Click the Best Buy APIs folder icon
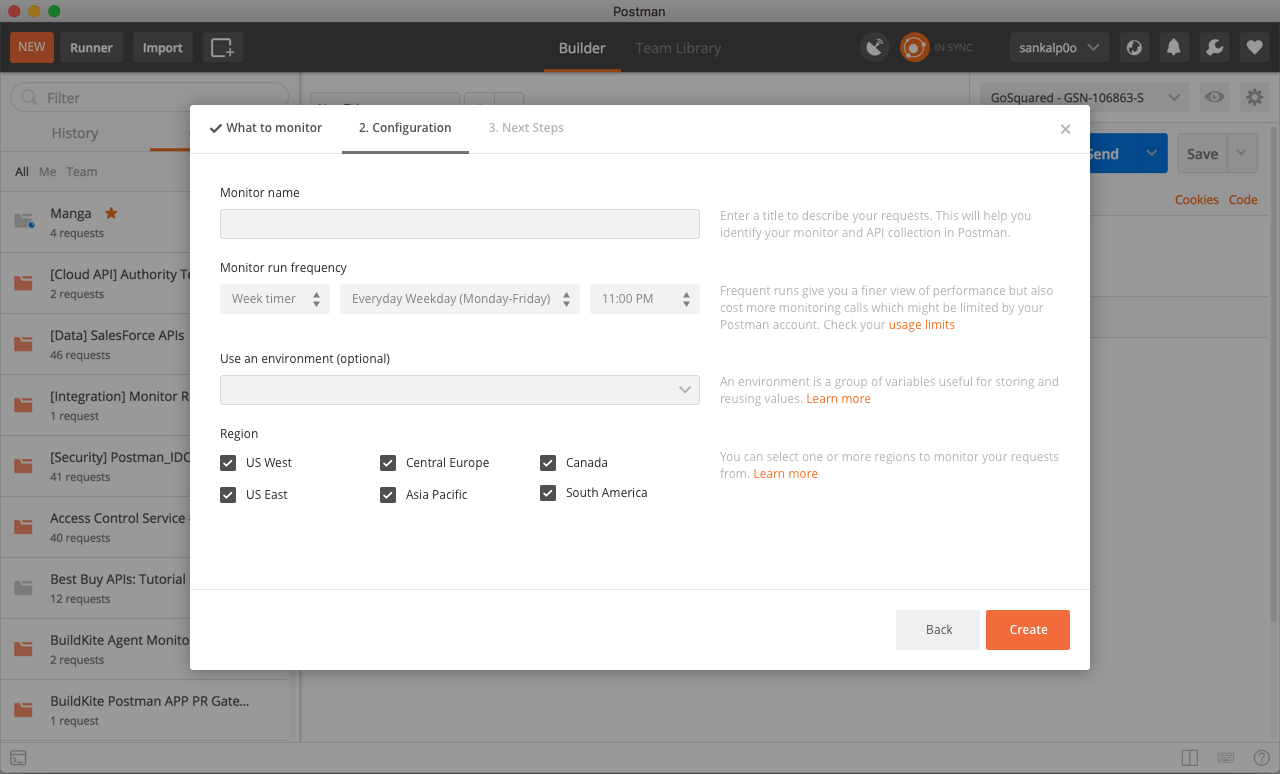Screen dimensions: 1280x774 pyautogui.click(x=24, y=588)
